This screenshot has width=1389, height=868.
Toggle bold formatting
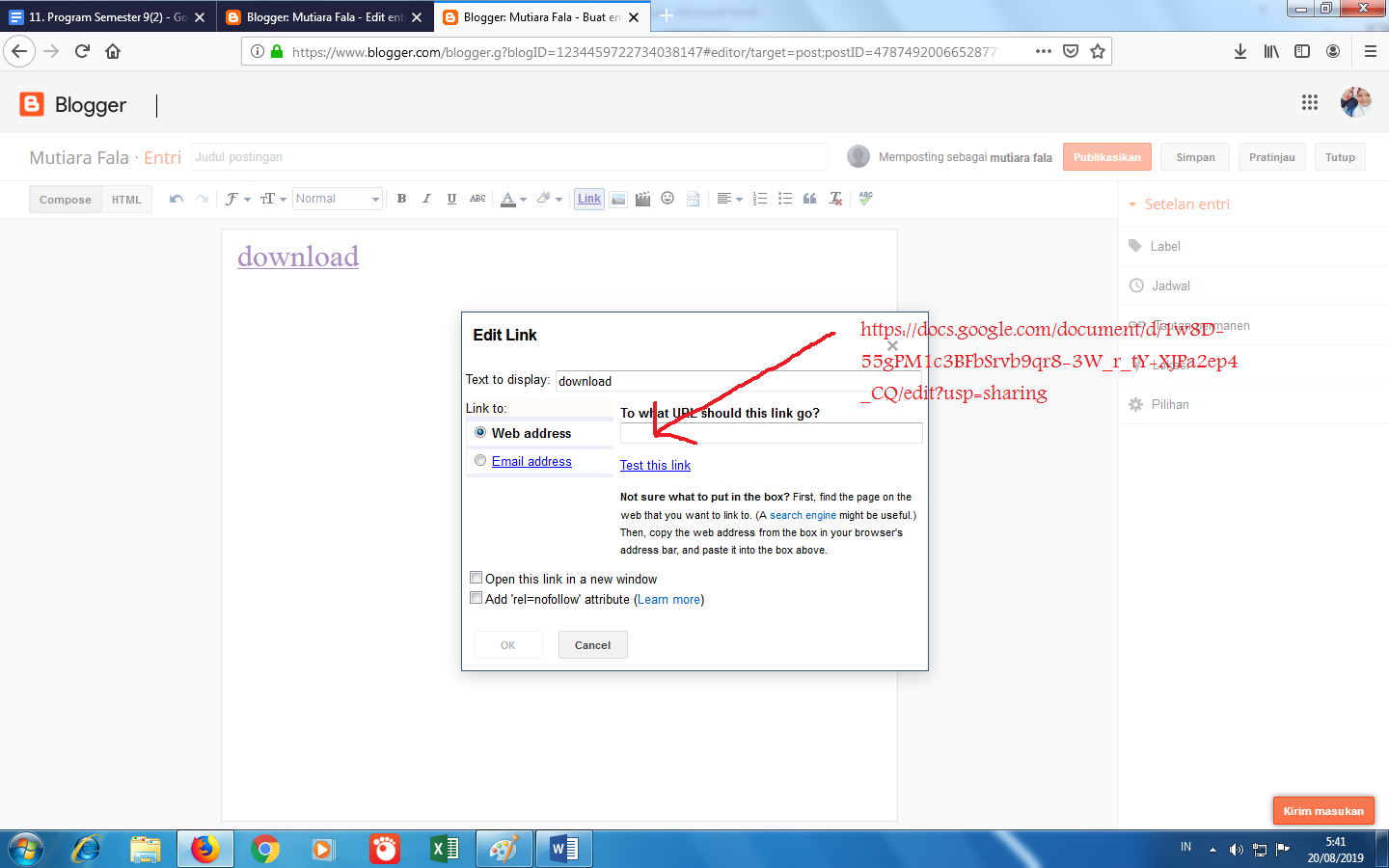(x=401, y=198)
